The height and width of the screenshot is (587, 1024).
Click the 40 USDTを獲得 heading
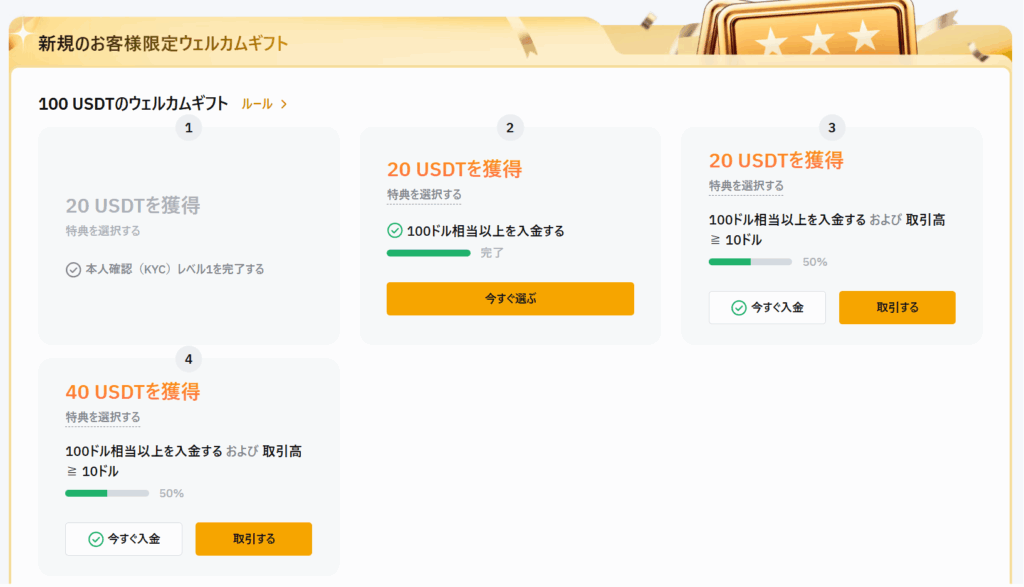[133, 392]
